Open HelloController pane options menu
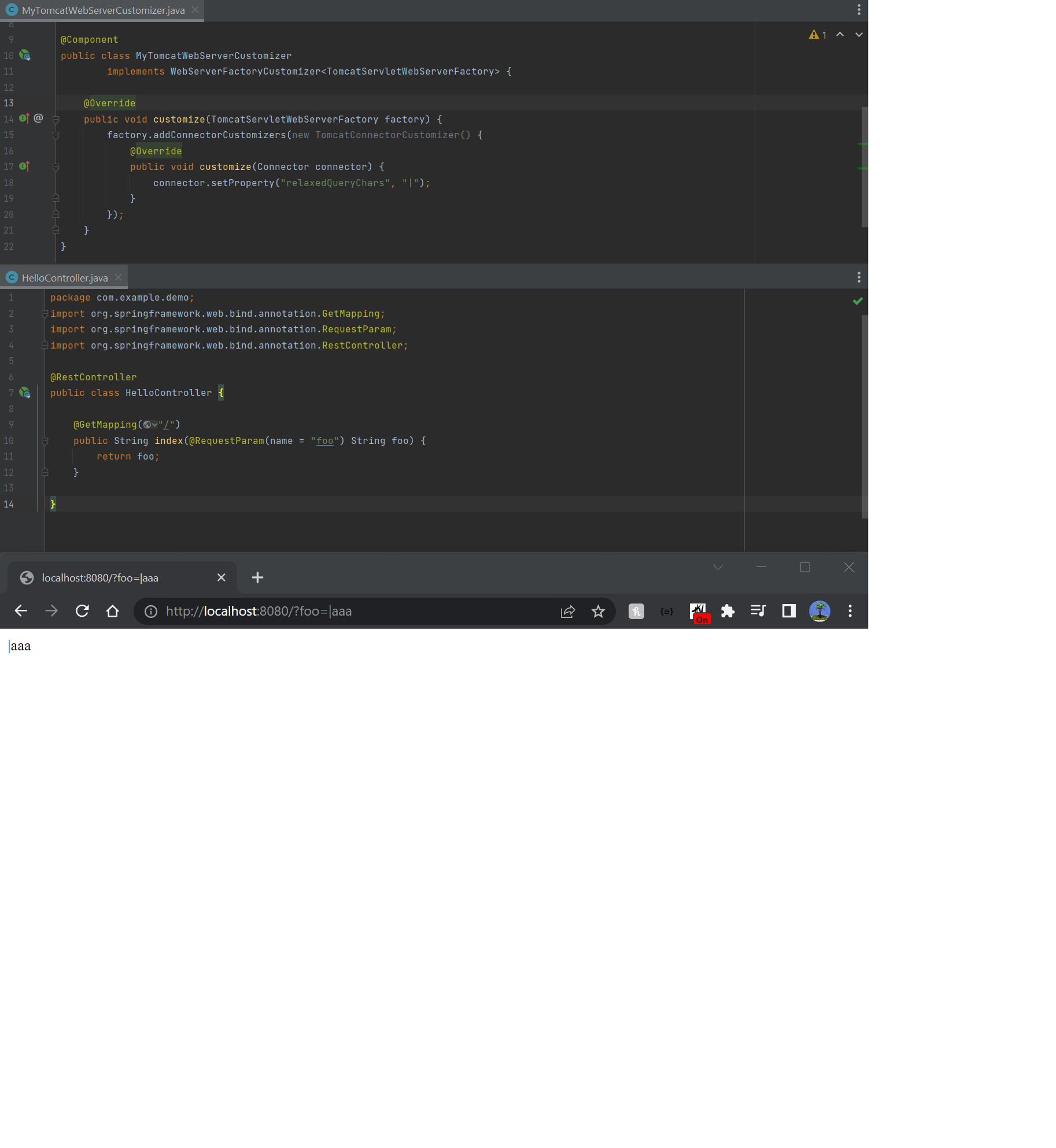Image resolution: width=1056 pixels, height=1148 pixels. (859, 277)
